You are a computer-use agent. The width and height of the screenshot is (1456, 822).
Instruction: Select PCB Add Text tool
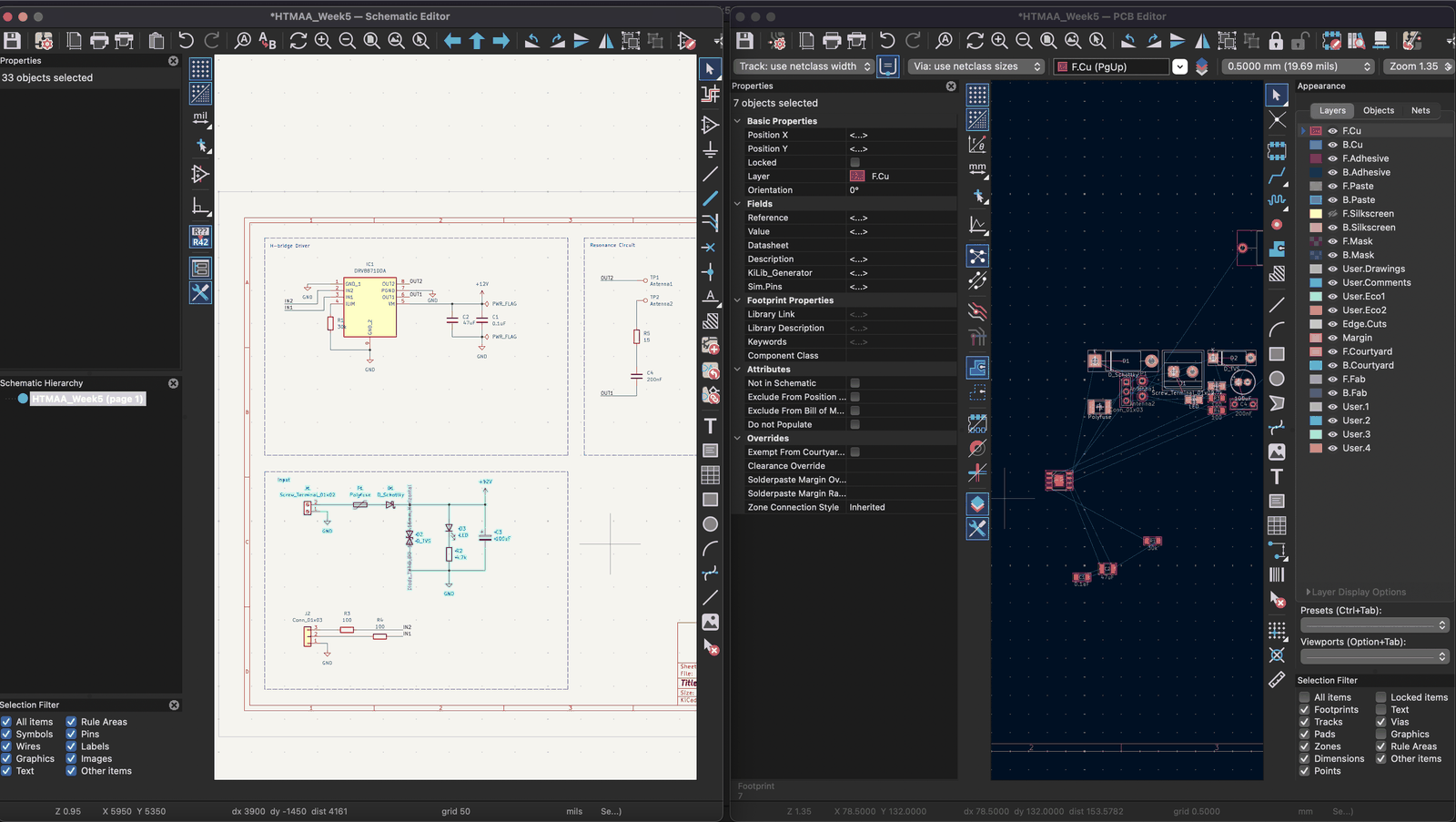tap(1277, 477)
